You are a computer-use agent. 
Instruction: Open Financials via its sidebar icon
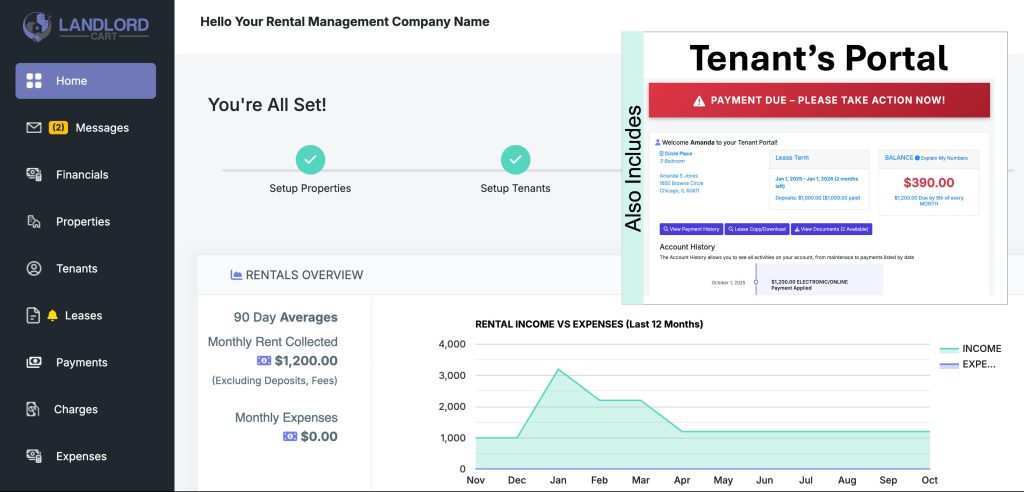(34, 175)
